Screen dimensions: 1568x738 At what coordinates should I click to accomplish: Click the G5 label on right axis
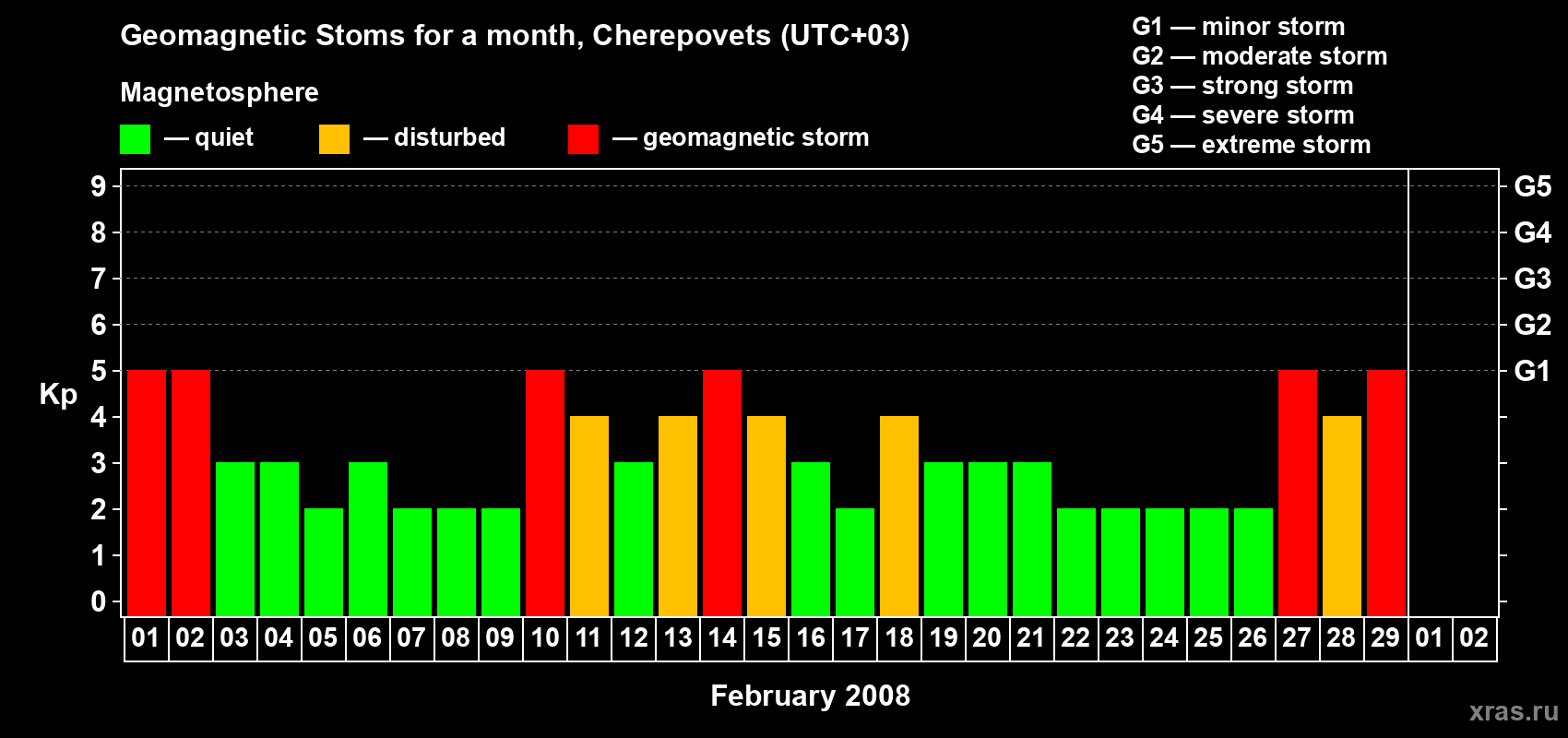(1532, 186)
